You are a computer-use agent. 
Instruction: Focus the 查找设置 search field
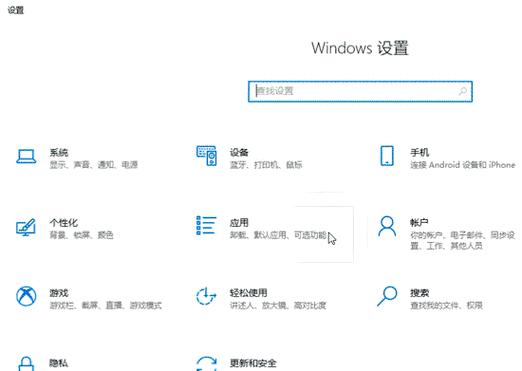(x=360, y=91)
